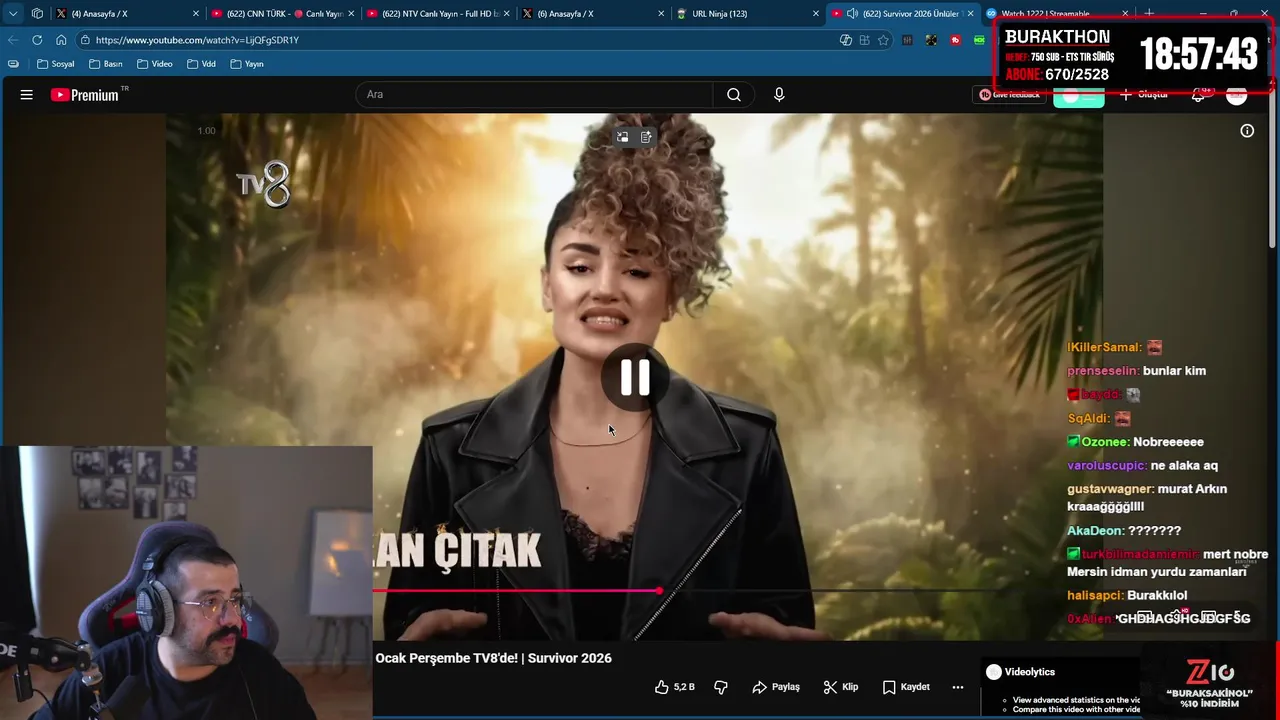Image resolution: width=1280 pixels, height=720 pixels.
Task: Open the leftmost bookmarks bar icon
Action: pyautogui.click(x=13, y=64)
